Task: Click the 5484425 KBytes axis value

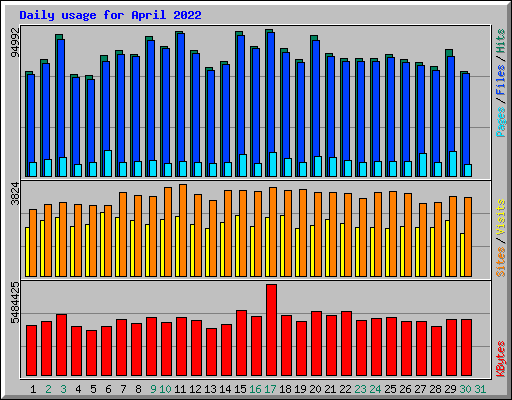Action: [15, 303]
